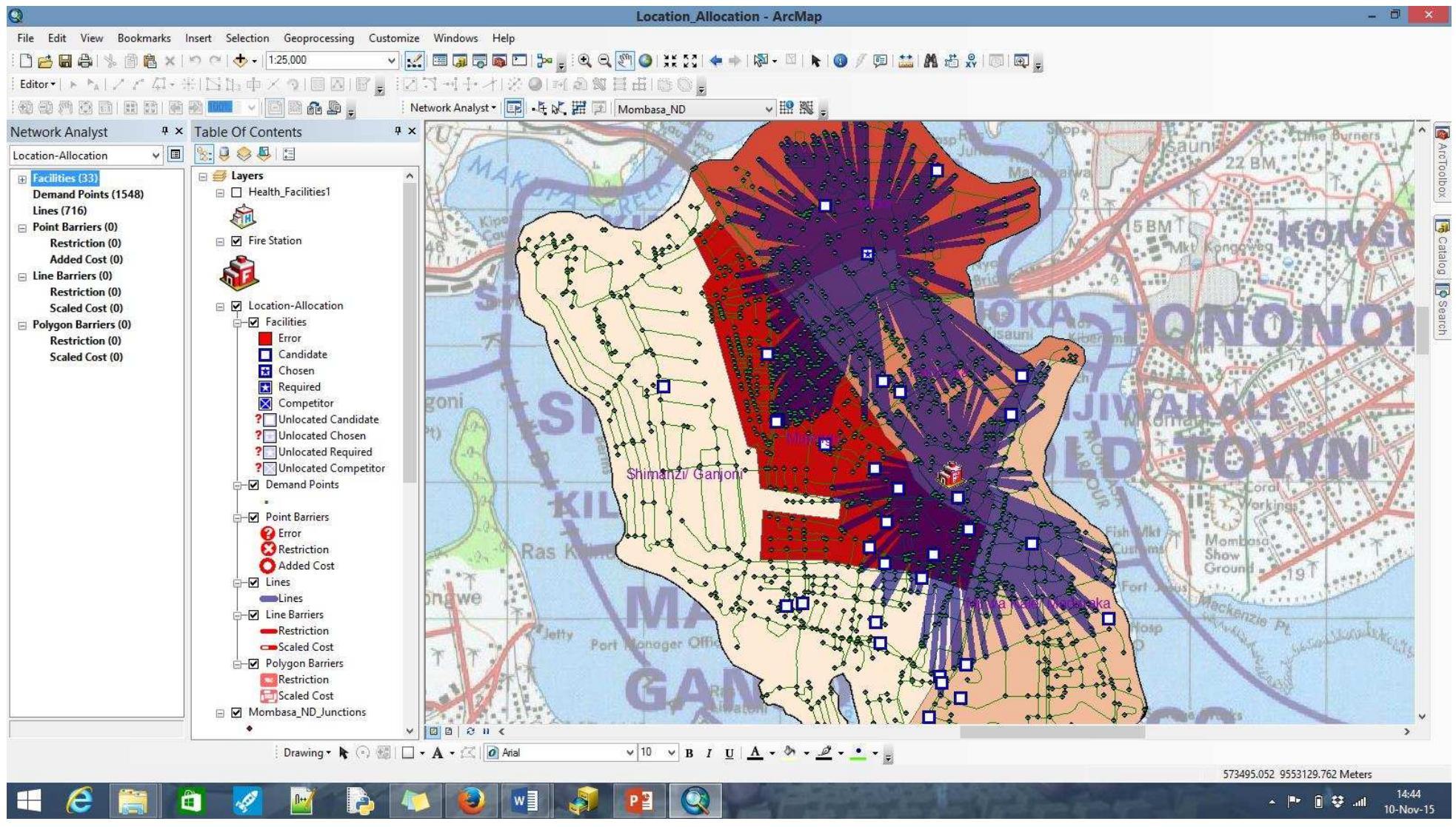Open the Selection menu

click(x=247, y=38)
